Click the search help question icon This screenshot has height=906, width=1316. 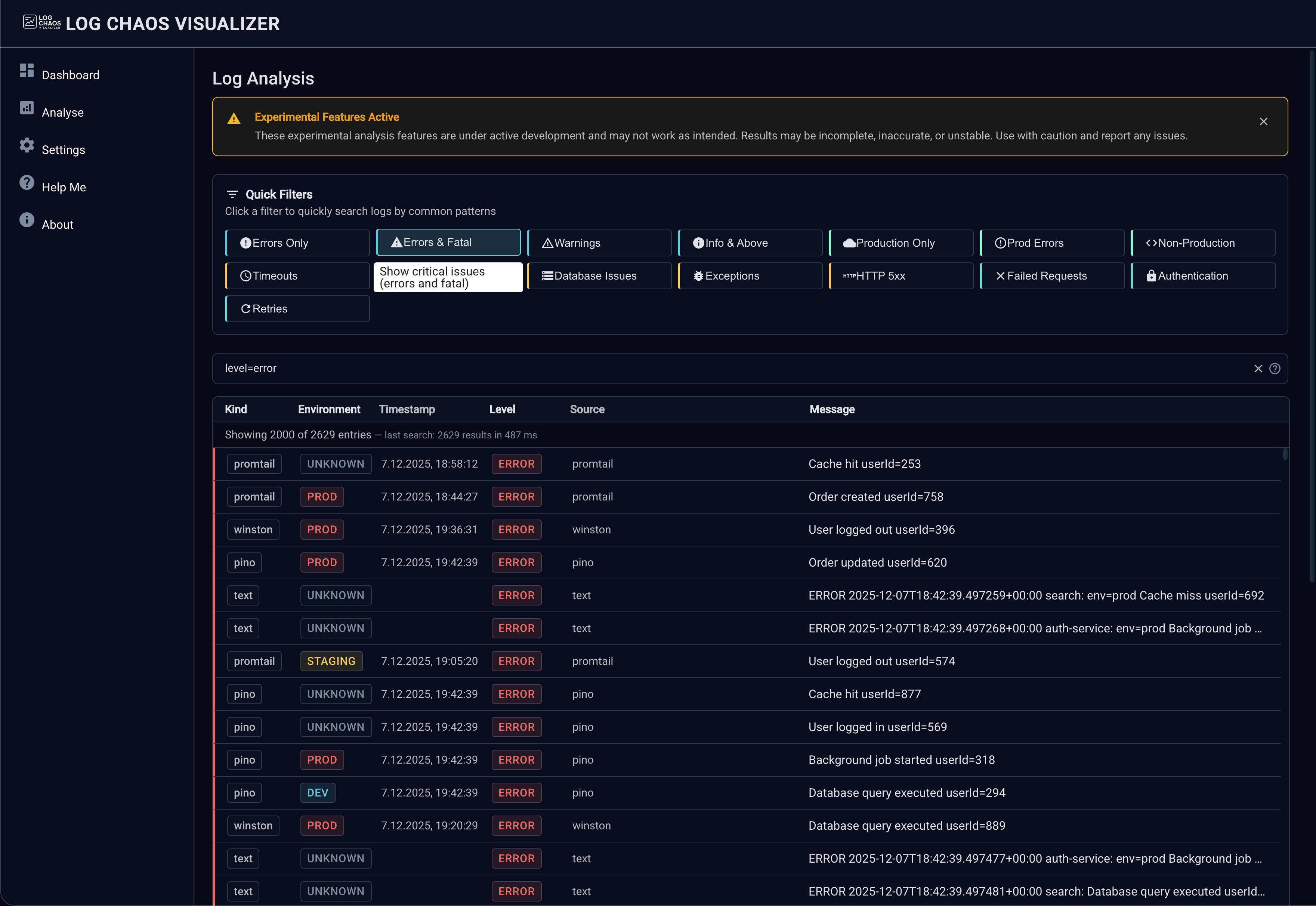click(x=1275, y=369)
